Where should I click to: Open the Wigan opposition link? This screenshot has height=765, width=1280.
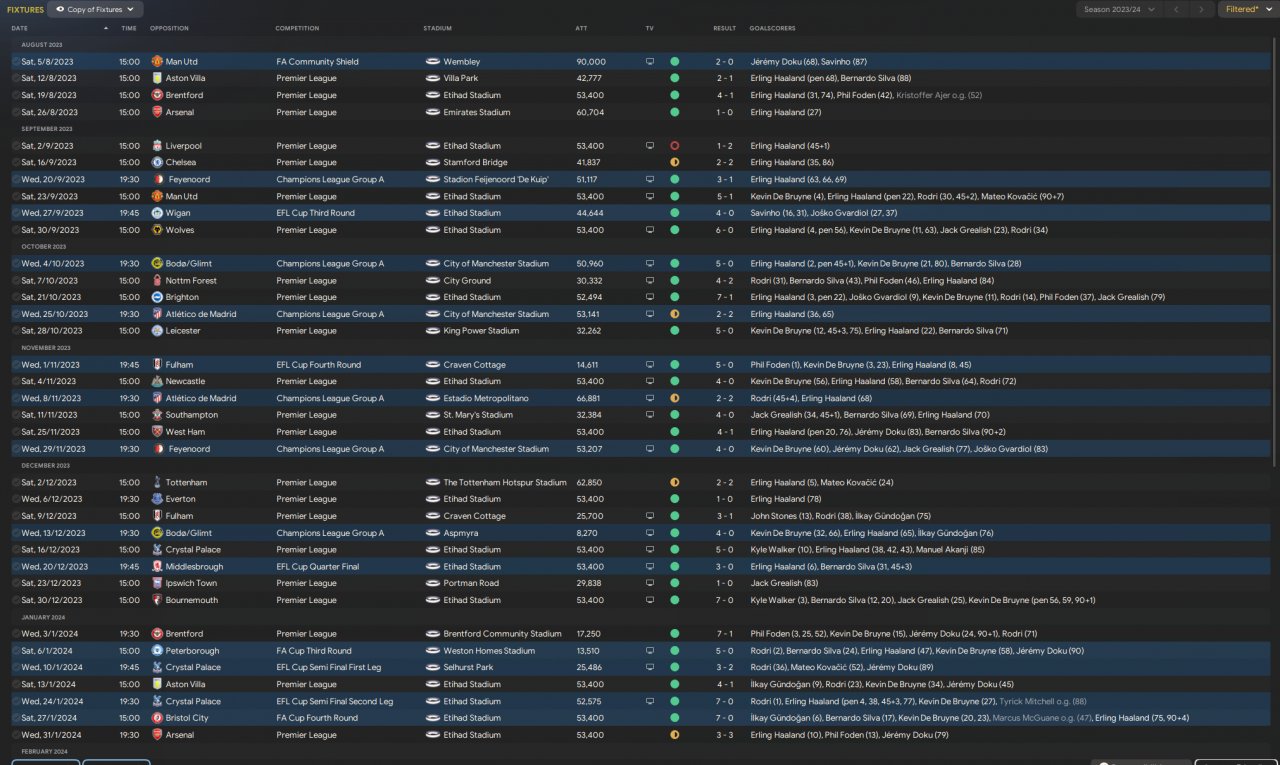point(179,213)
